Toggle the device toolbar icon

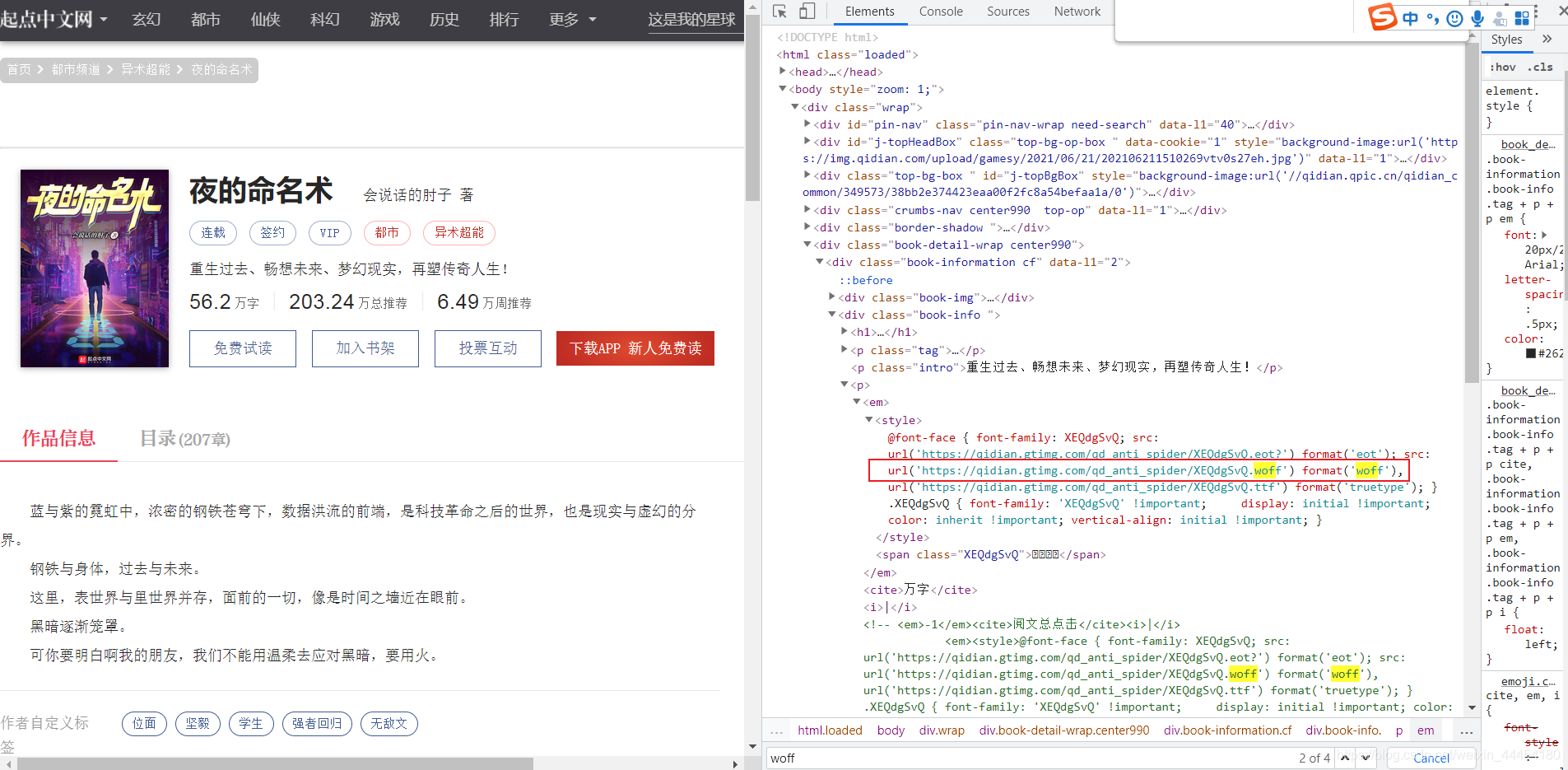(807, 12)
